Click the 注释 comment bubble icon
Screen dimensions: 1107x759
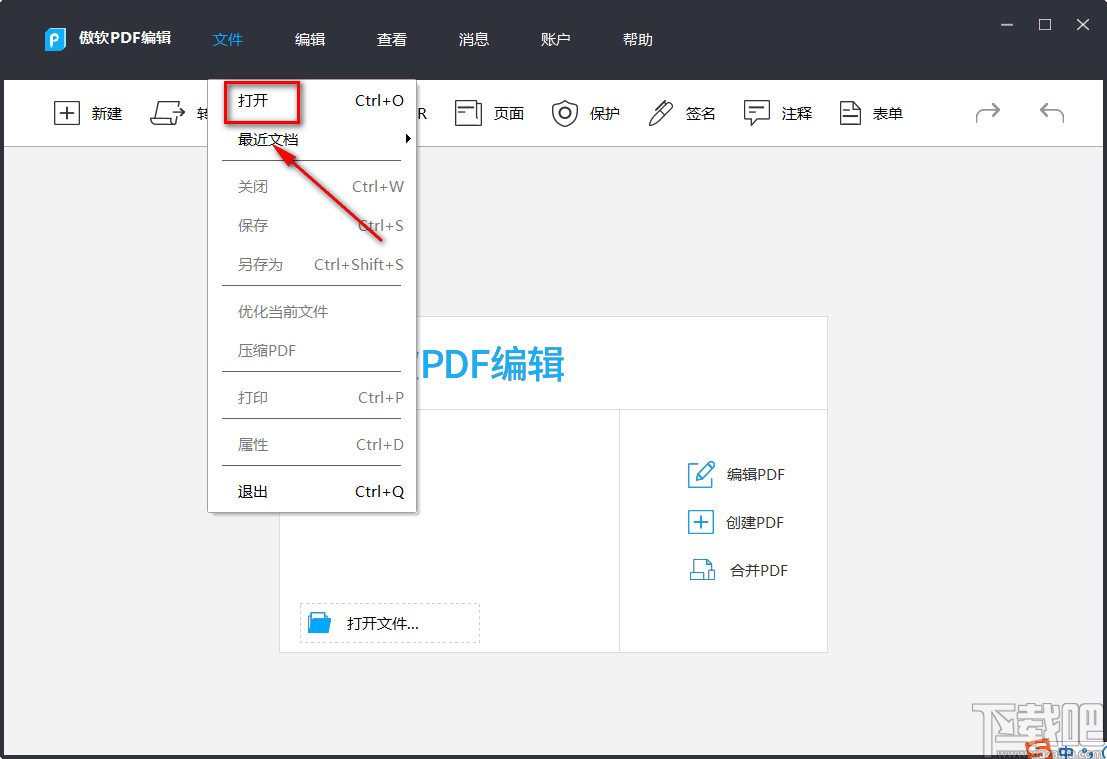[757, 113]
